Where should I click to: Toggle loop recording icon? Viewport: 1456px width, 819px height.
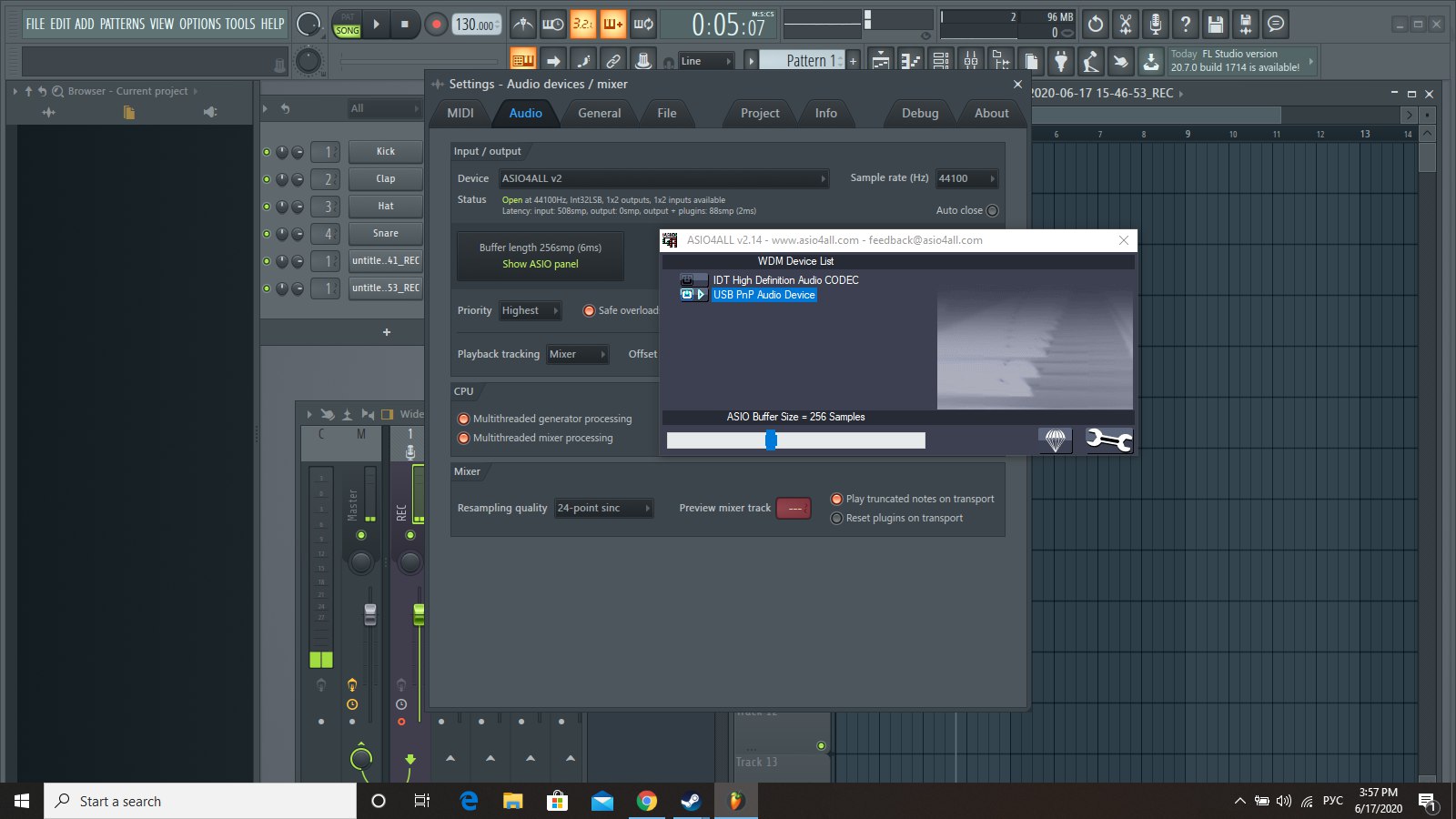coord(643,25)
